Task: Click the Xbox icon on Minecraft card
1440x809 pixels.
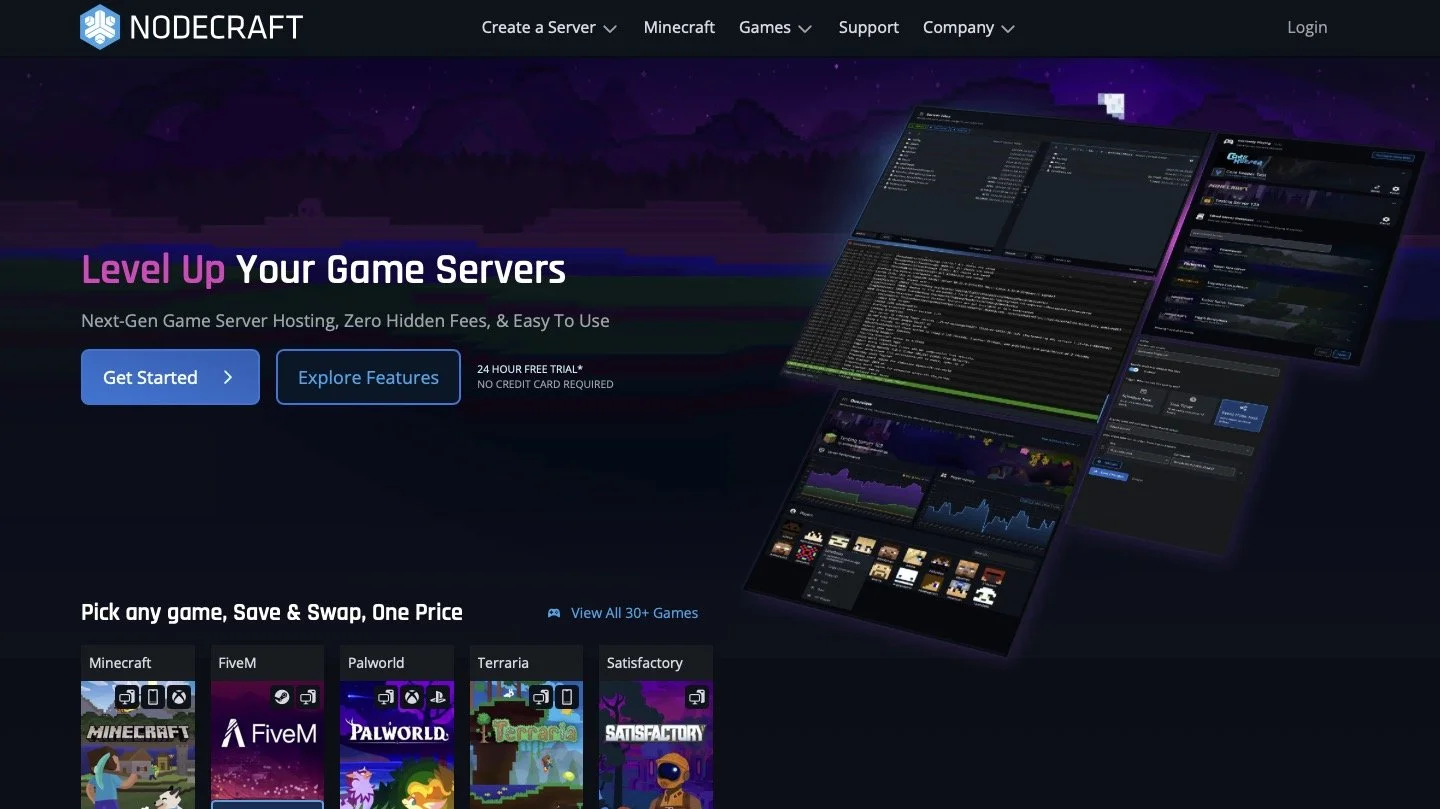Action: pyautogui.click(x=178, y=697)
